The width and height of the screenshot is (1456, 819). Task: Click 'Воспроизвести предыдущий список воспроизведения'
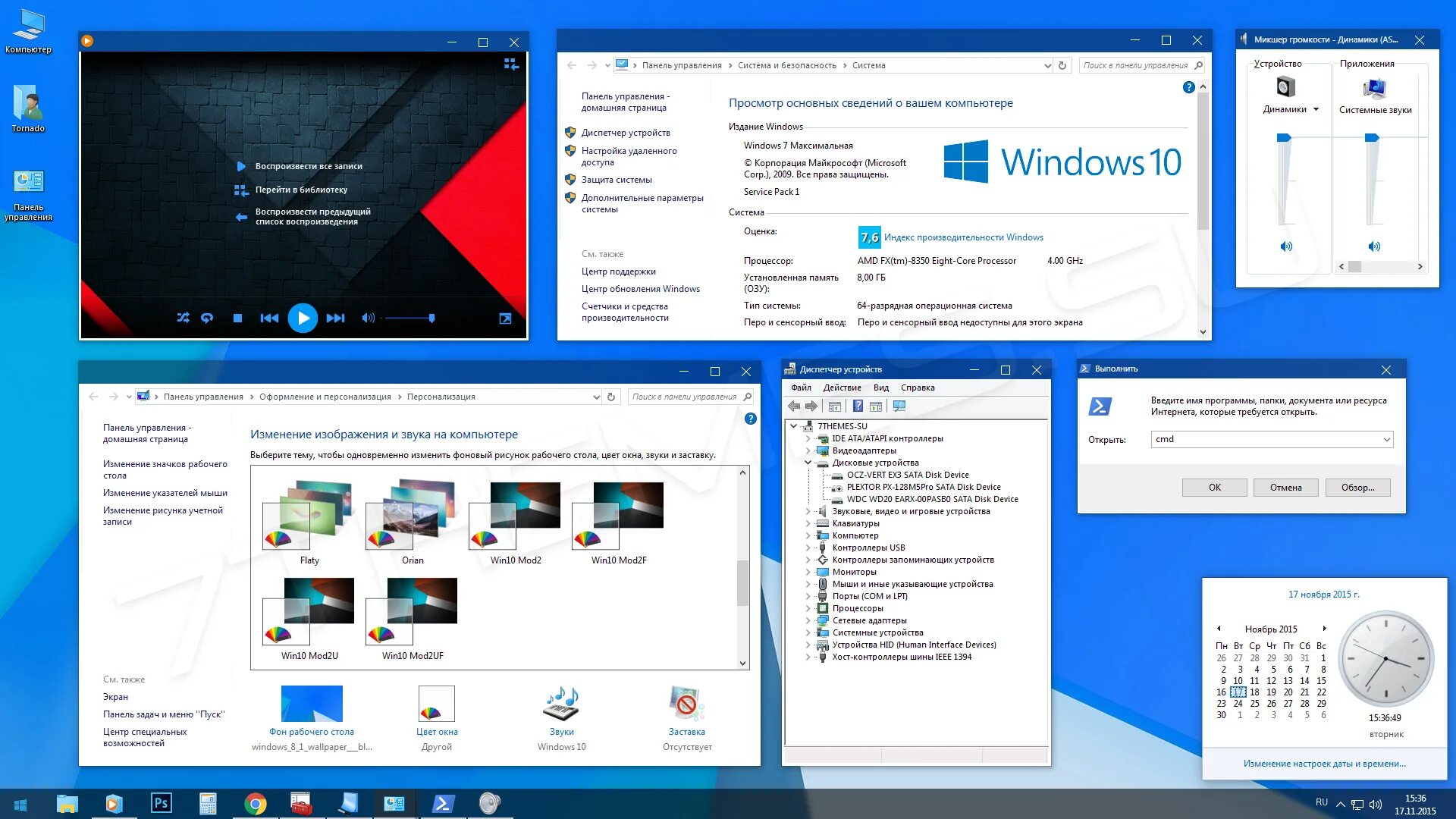tap(312, 217)
